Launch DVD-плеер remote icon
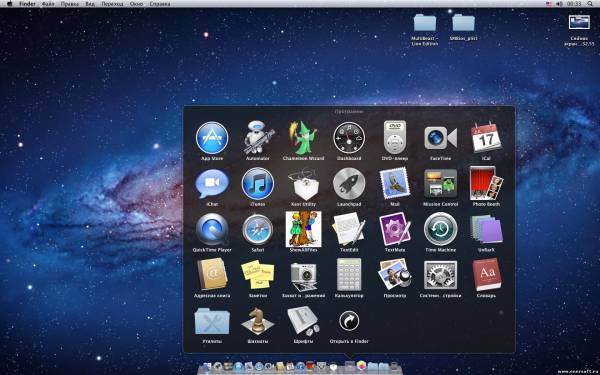Viewport: 600px width, 375px height. pos(395,137)
